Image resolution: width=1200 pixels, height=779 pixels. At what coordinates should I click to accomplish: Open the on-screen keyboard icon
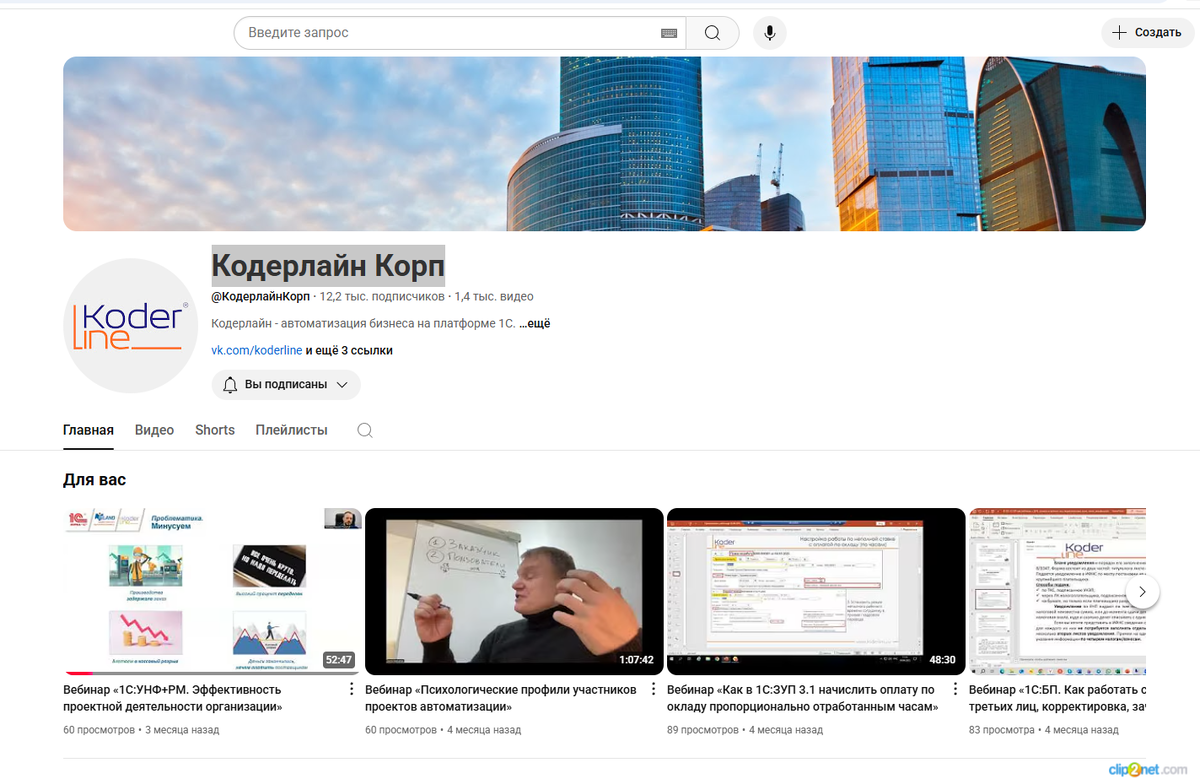[669, 33]
